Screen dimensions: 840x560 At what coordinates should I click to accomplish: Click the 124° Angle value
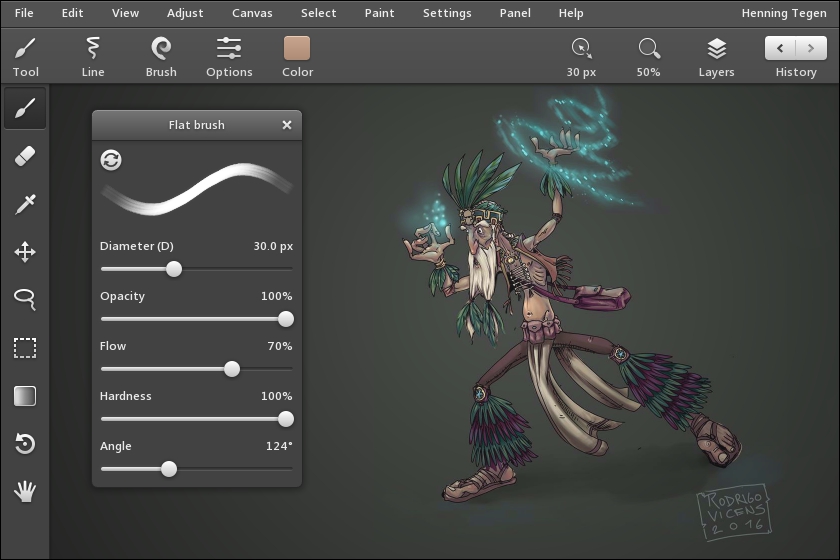click(279, 446)
